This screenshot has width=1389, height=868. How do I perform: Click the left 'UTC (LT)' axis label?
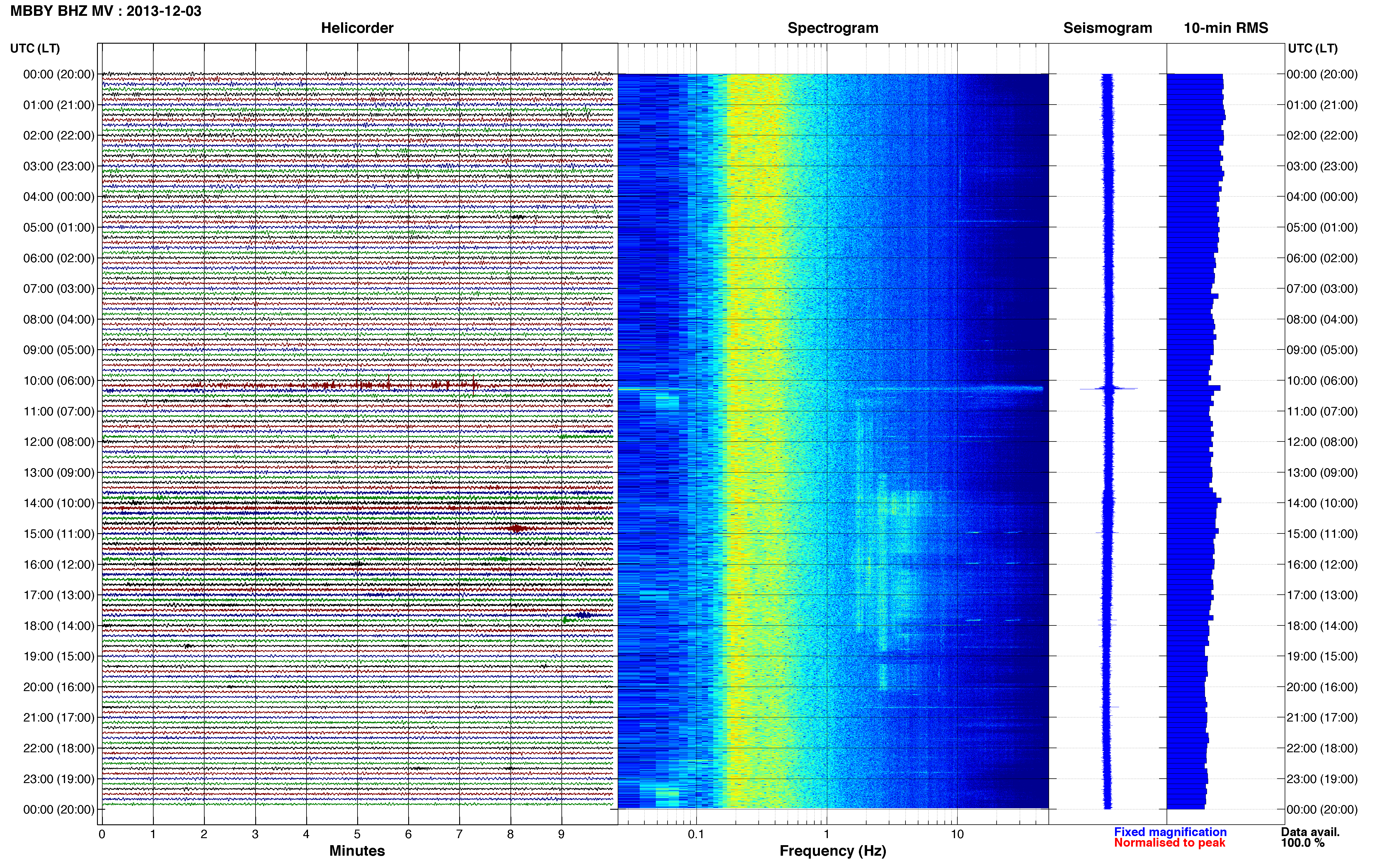[x=35, y=48]
